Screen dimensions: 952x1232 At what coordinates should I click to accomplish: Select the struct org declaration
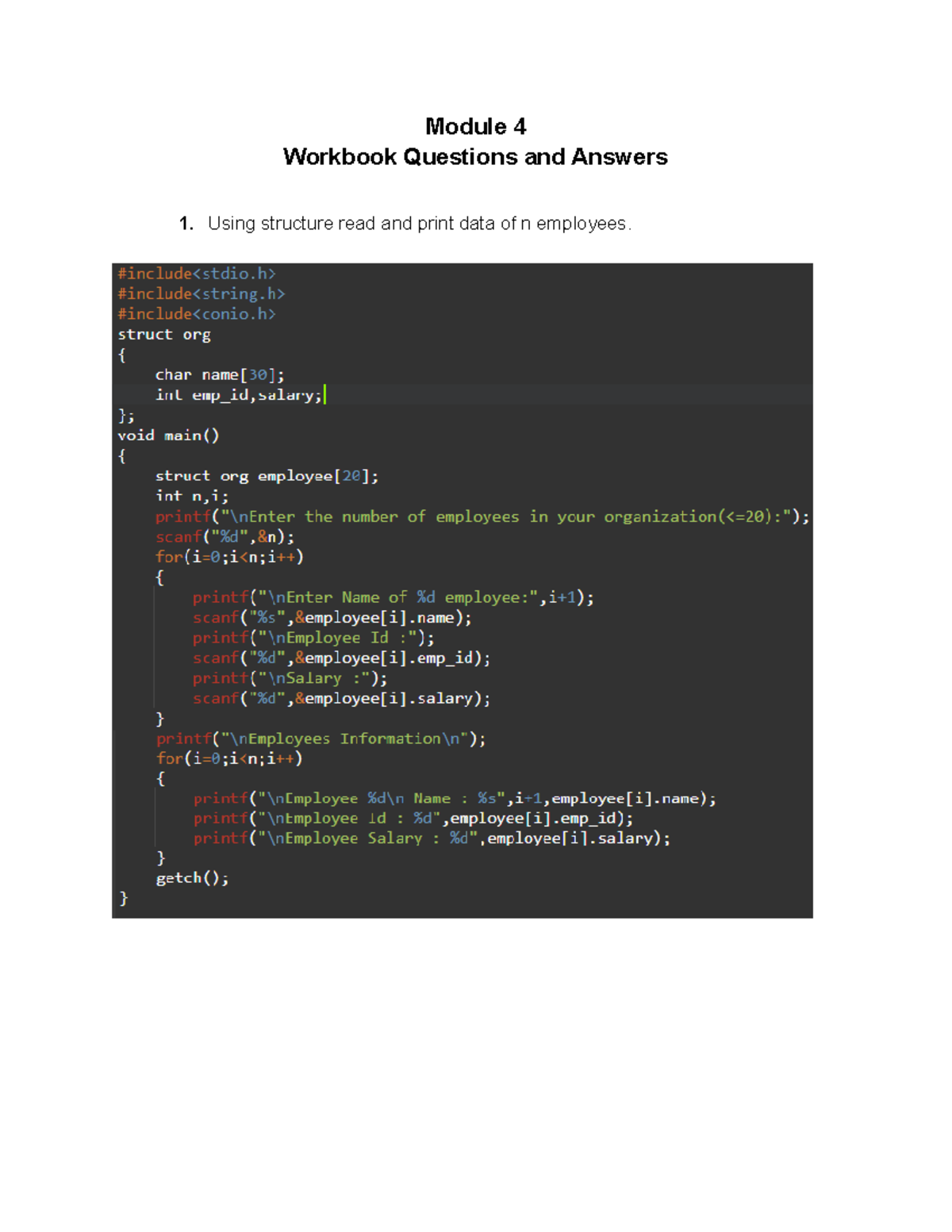tap(164, 334)
